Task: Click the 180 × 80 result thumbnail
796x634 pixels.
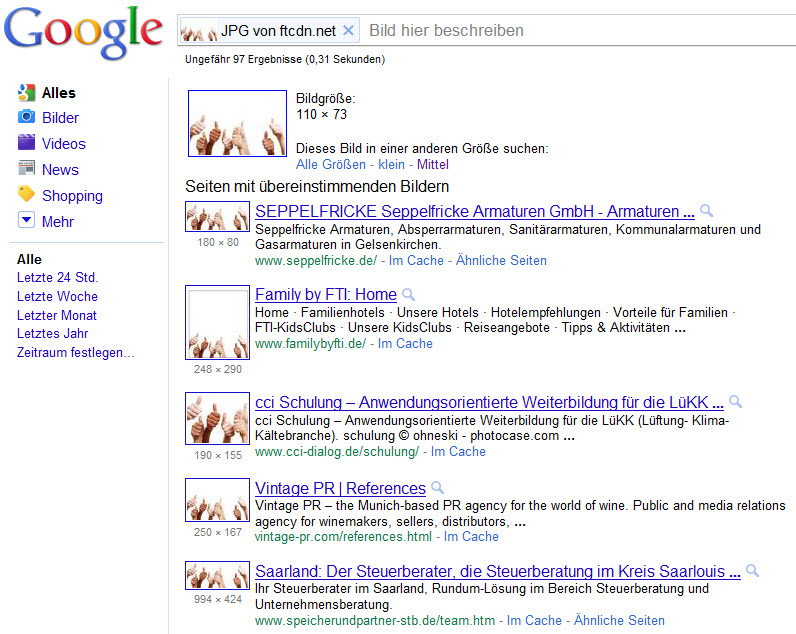Action: [x=217, y=217]
